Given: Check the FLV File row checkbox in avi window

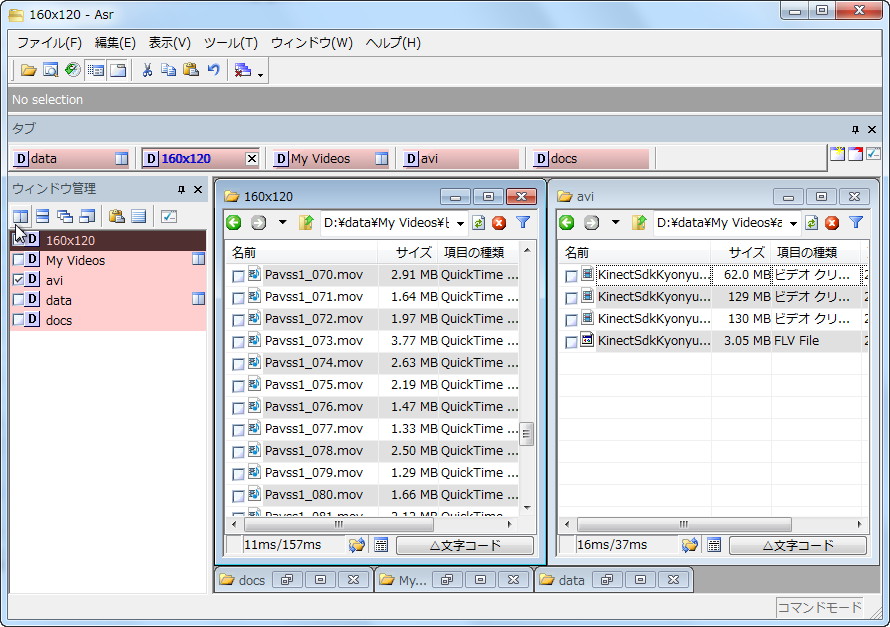Looking at the screenshot, I should coord(571,342).
